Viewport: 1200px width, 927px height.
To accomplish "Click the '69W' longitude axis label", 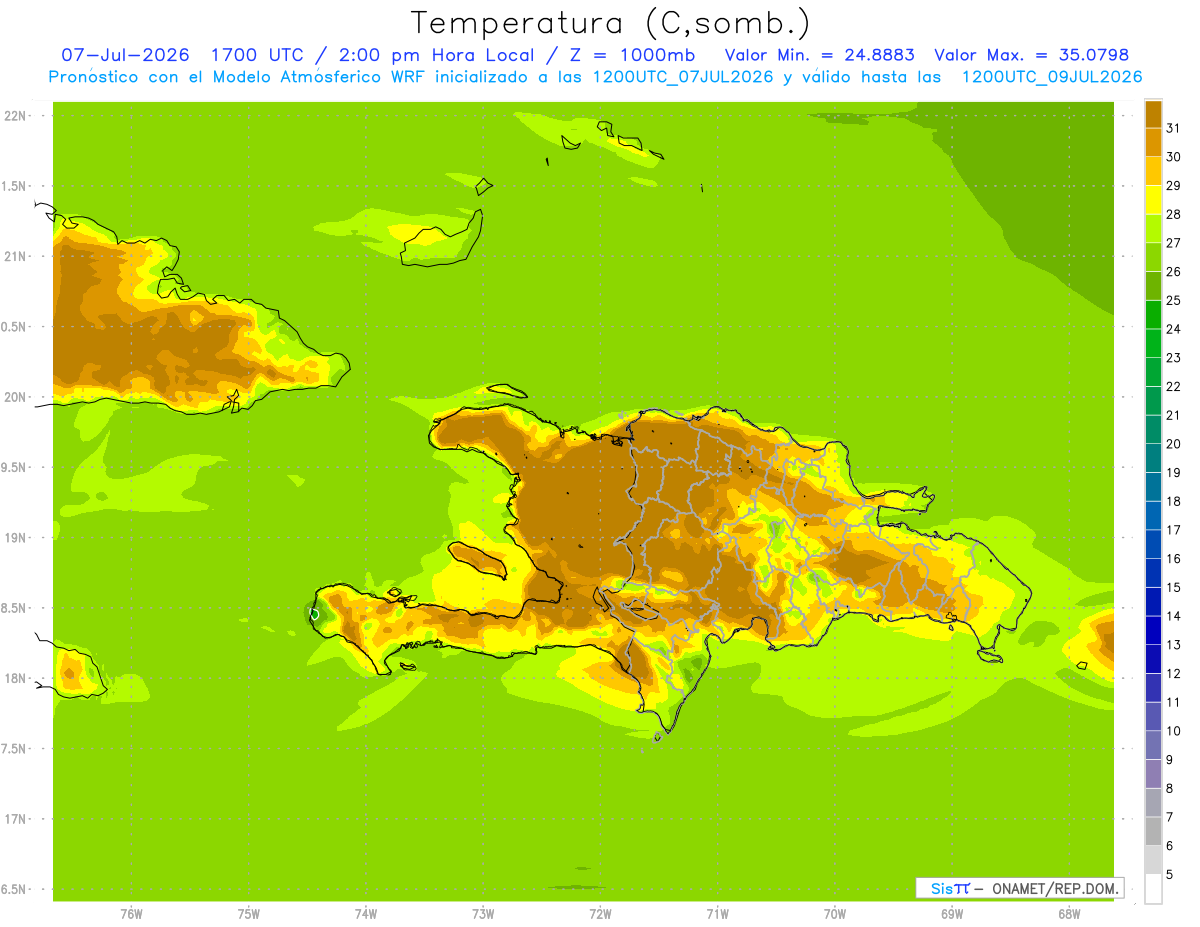I will click(x=952, y=914).
